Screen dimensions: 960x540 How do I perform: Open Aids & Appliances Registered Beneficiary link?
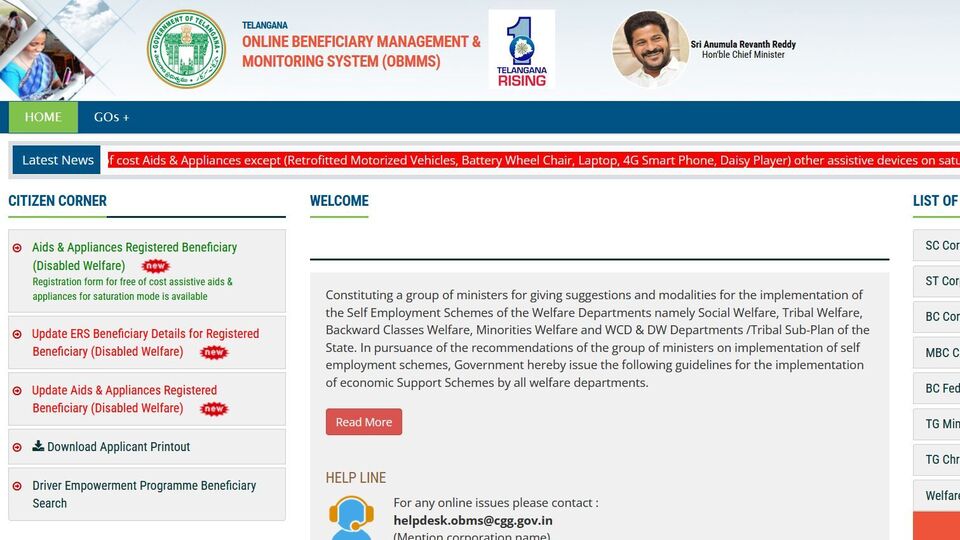(x=134, y=256)
